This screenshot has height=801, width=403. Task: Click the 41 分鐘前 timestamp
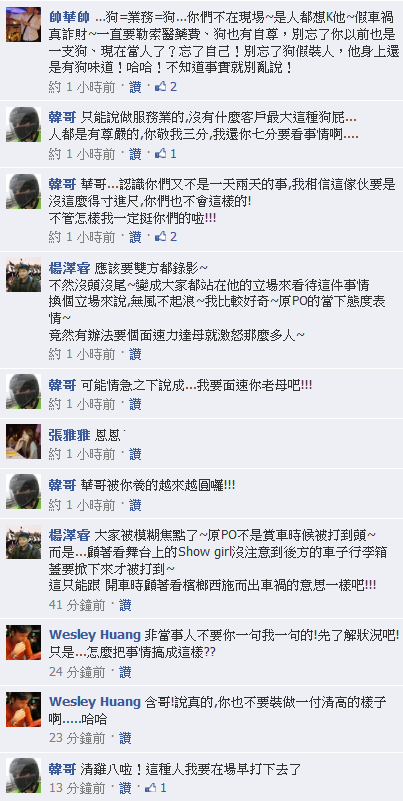point(77,605)
